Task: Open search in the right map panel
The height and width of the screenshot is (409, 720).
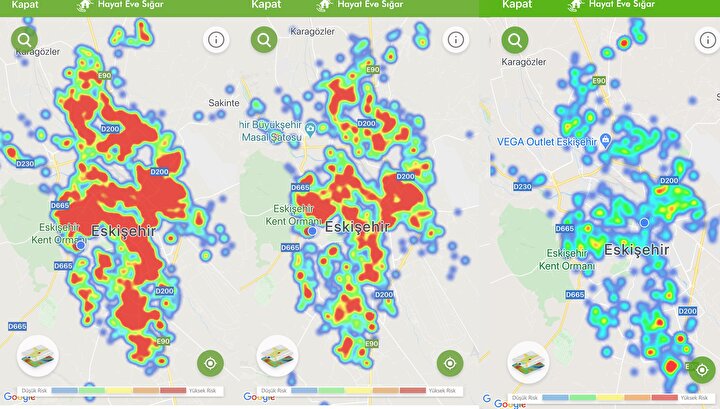Action: coord(514,40)
